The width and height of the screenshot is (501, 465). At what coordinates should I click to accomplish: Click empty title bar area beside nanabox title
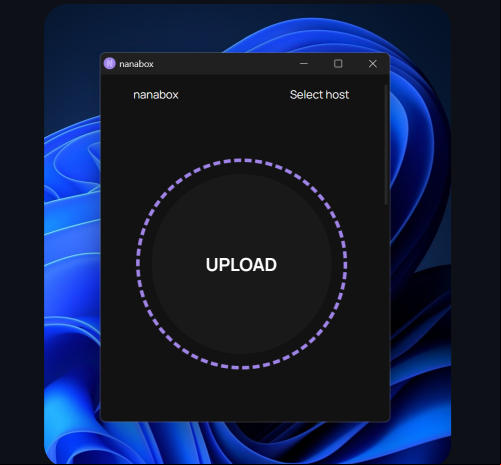pos(223,63)
